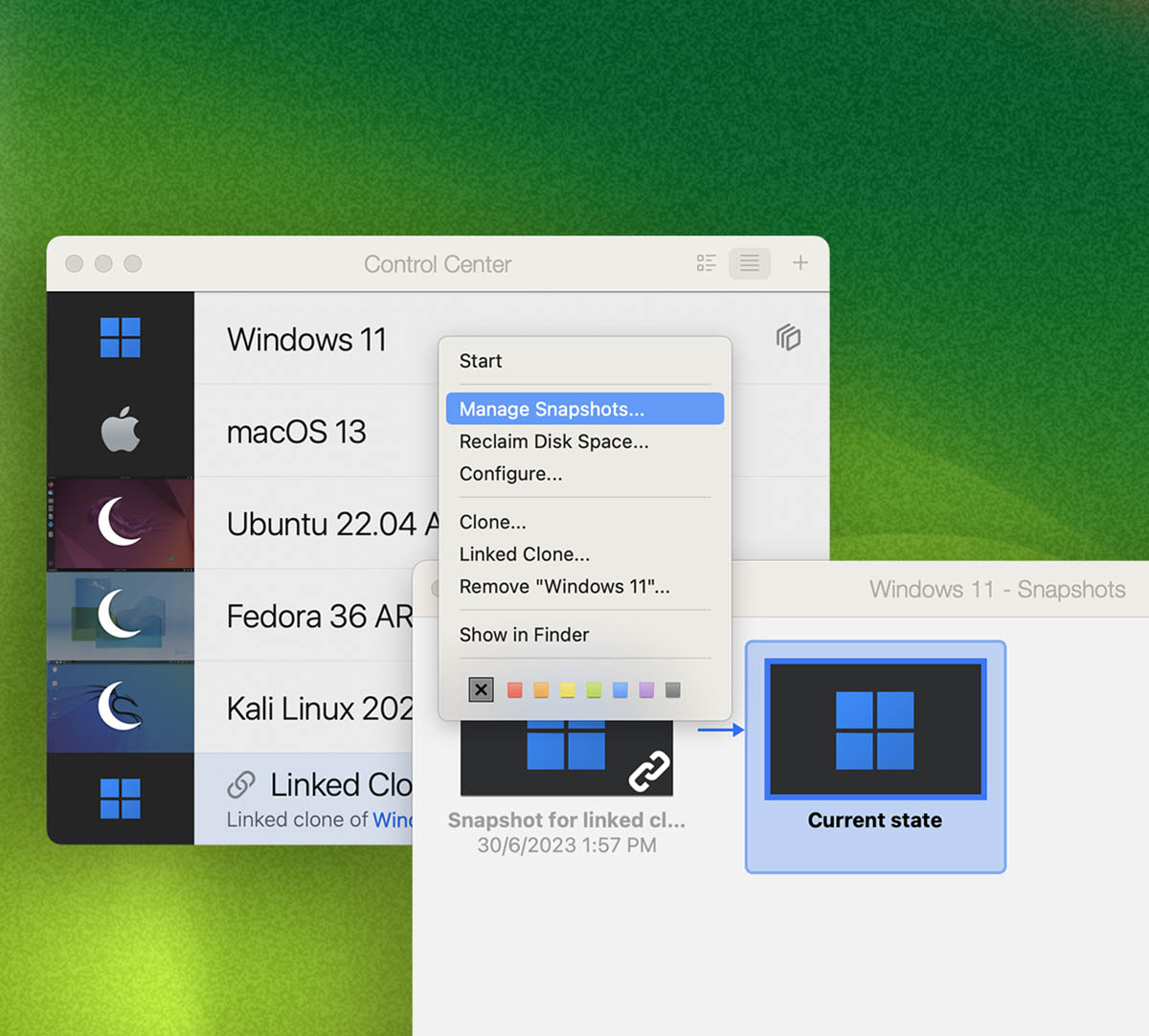The height and width of the screenshot is (1036, 1149).
Task: Select Reclaim Disk Space menu entry
Action: (553, 441)
